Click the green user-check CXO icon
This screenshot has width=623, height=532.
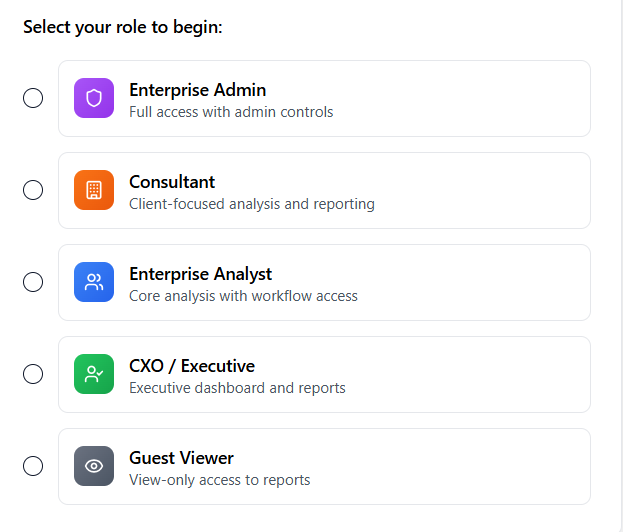(x=94, y=374)
